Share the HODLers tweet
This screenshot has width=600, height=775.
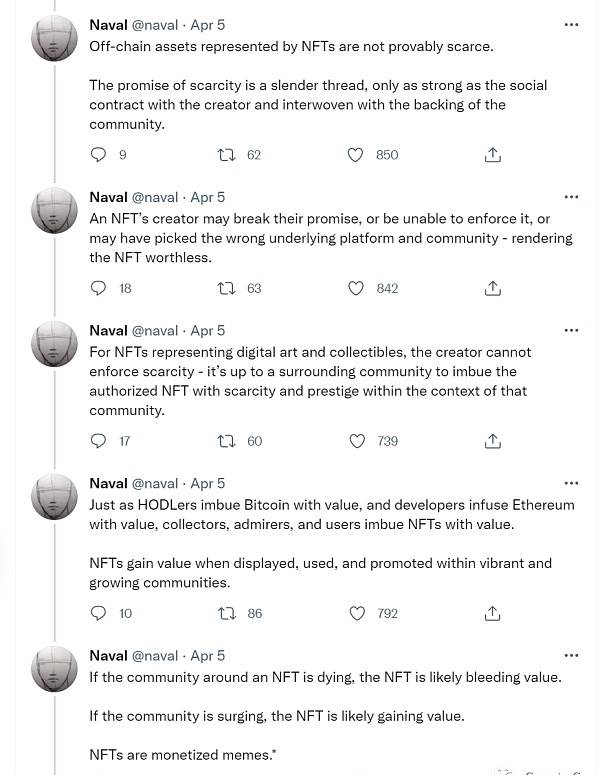point(492,613)
